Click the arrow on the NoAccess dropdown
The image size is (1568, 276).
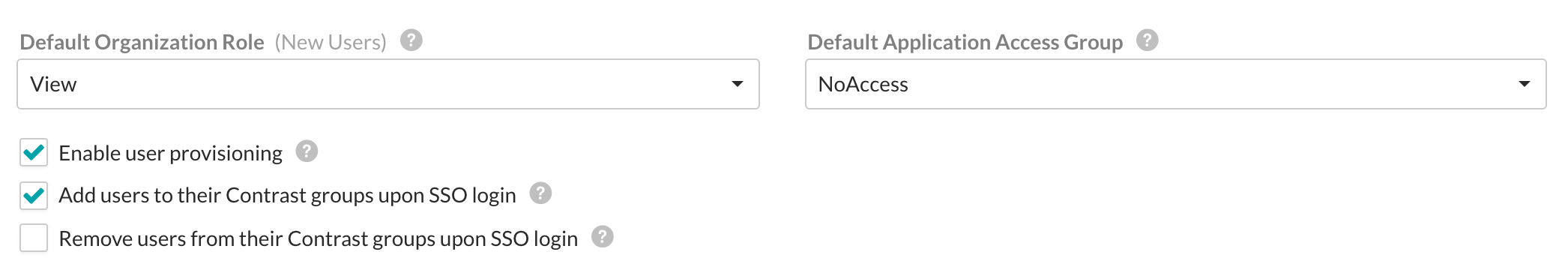tap(1524, 84)
